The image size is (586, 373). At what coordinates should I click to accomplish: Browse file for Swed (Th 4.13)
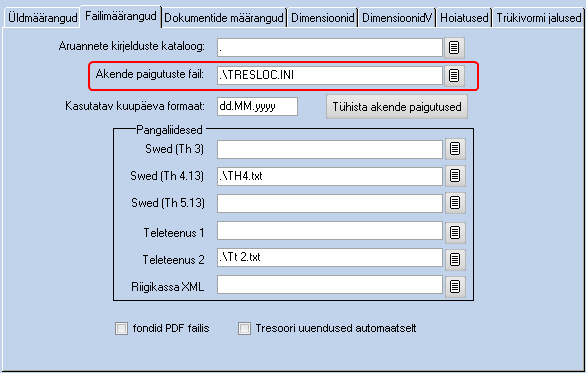coord(455,176)
